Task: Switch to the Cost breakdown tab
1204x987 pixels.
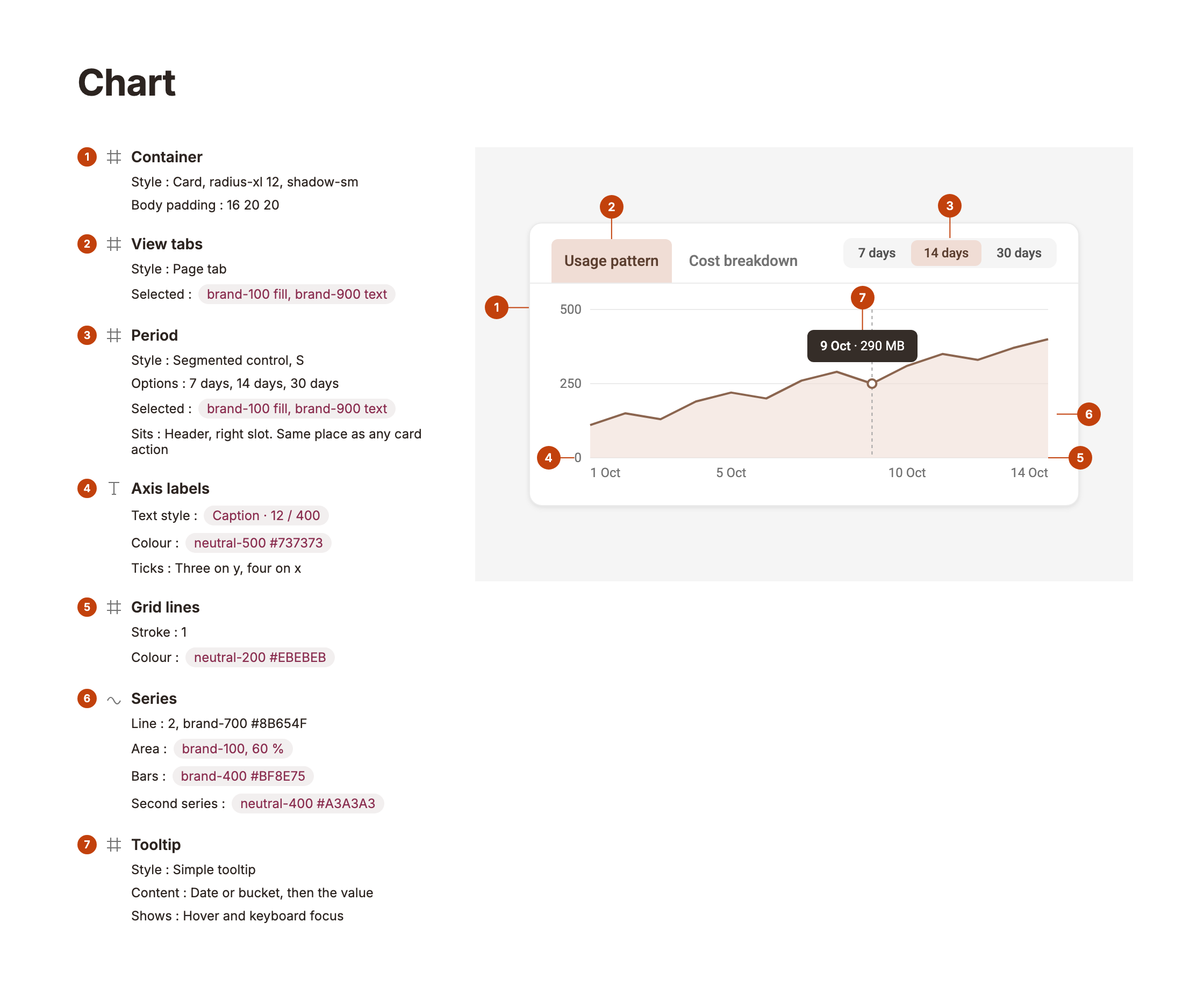Action: pos(743,261)
